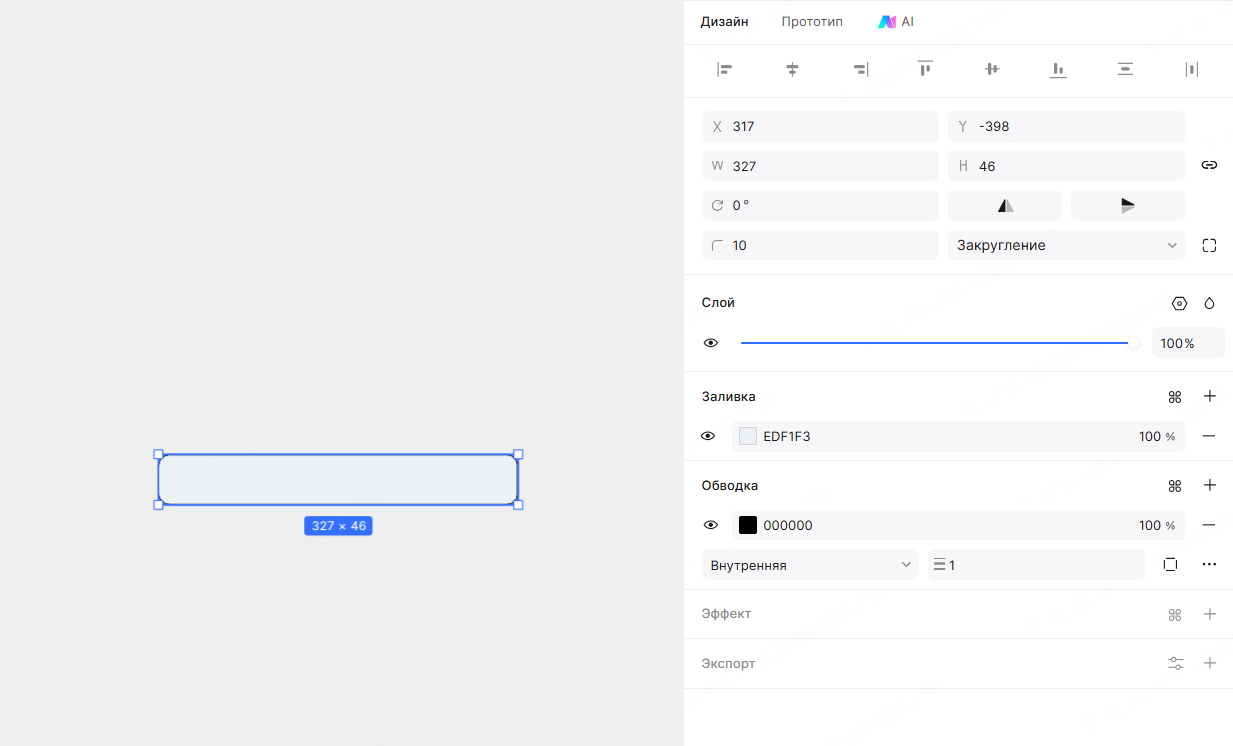The width and height of the screenshot is (1233, 746).
Task: Hide the 000000 stroke
Action: click(711, 525)
